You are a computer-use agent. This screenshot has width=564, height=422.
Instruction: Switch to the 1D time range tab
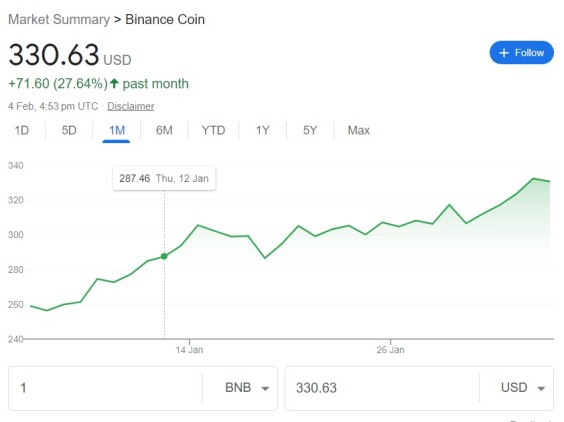(x=22, y=130)
